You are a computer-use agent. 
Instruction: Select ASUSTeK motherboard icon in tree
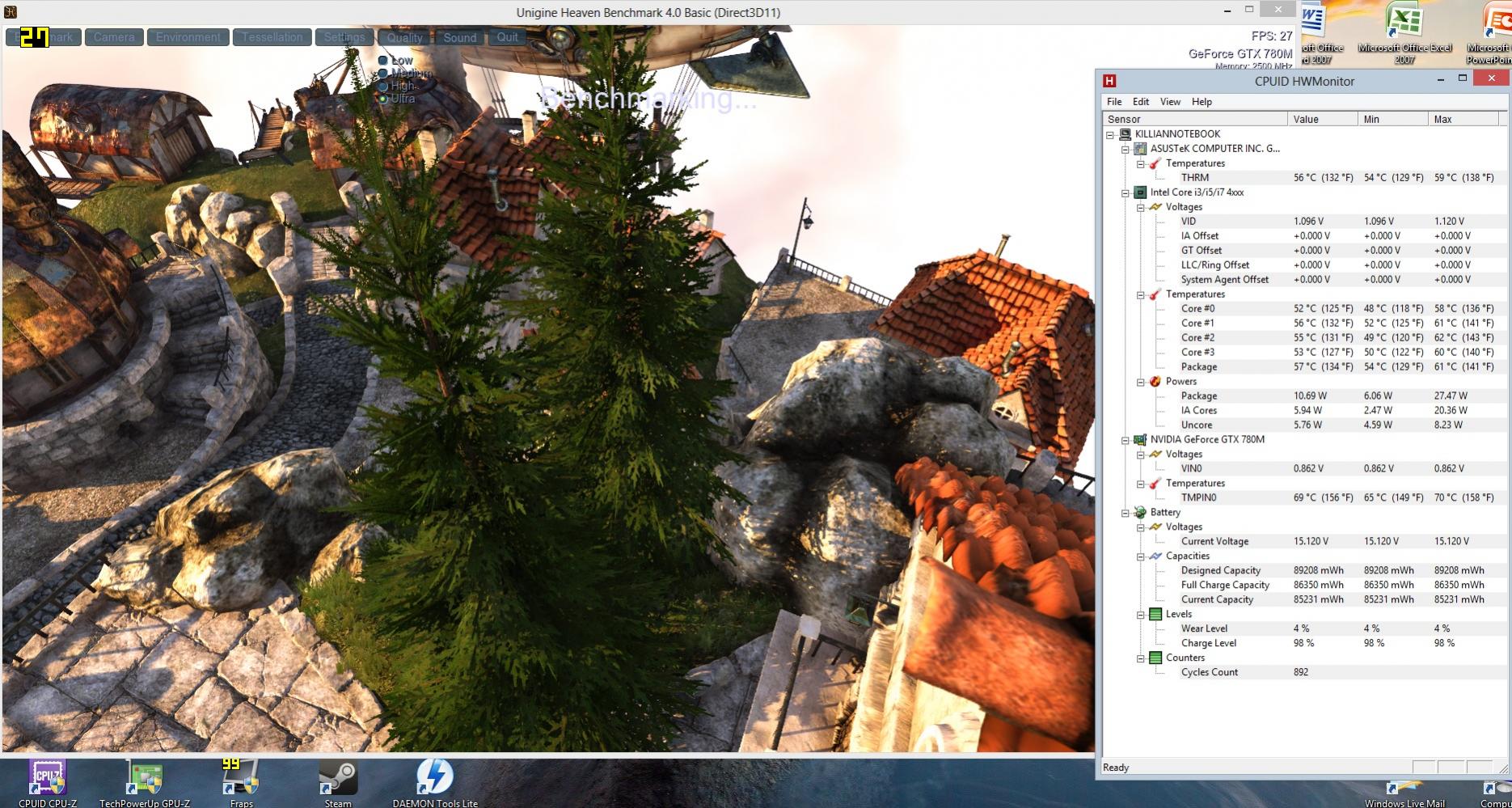point(1140,149)
